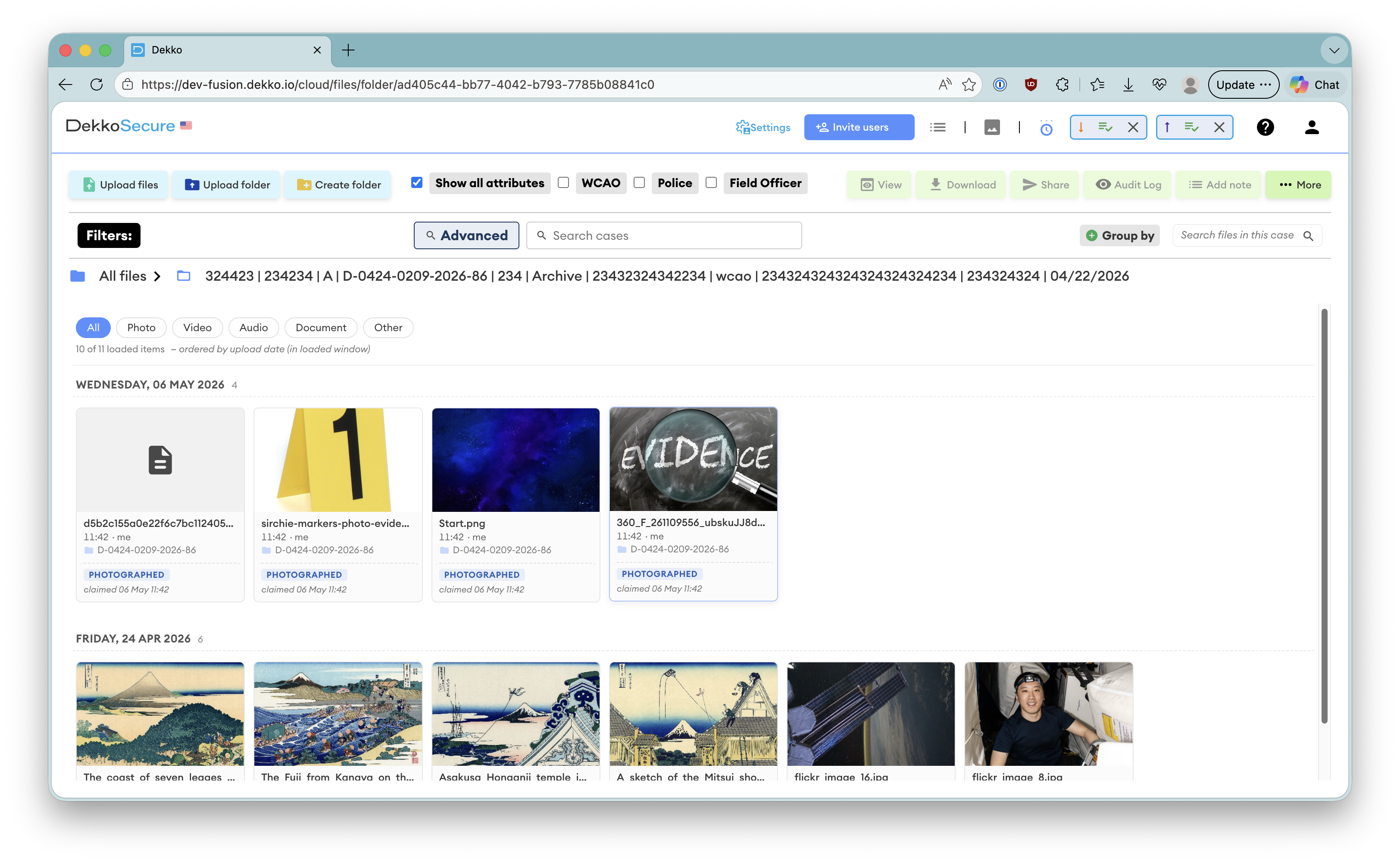Click the read aloud icon in address bar
This screenshot has width=1400, height=865.
[x=945, y=85]
